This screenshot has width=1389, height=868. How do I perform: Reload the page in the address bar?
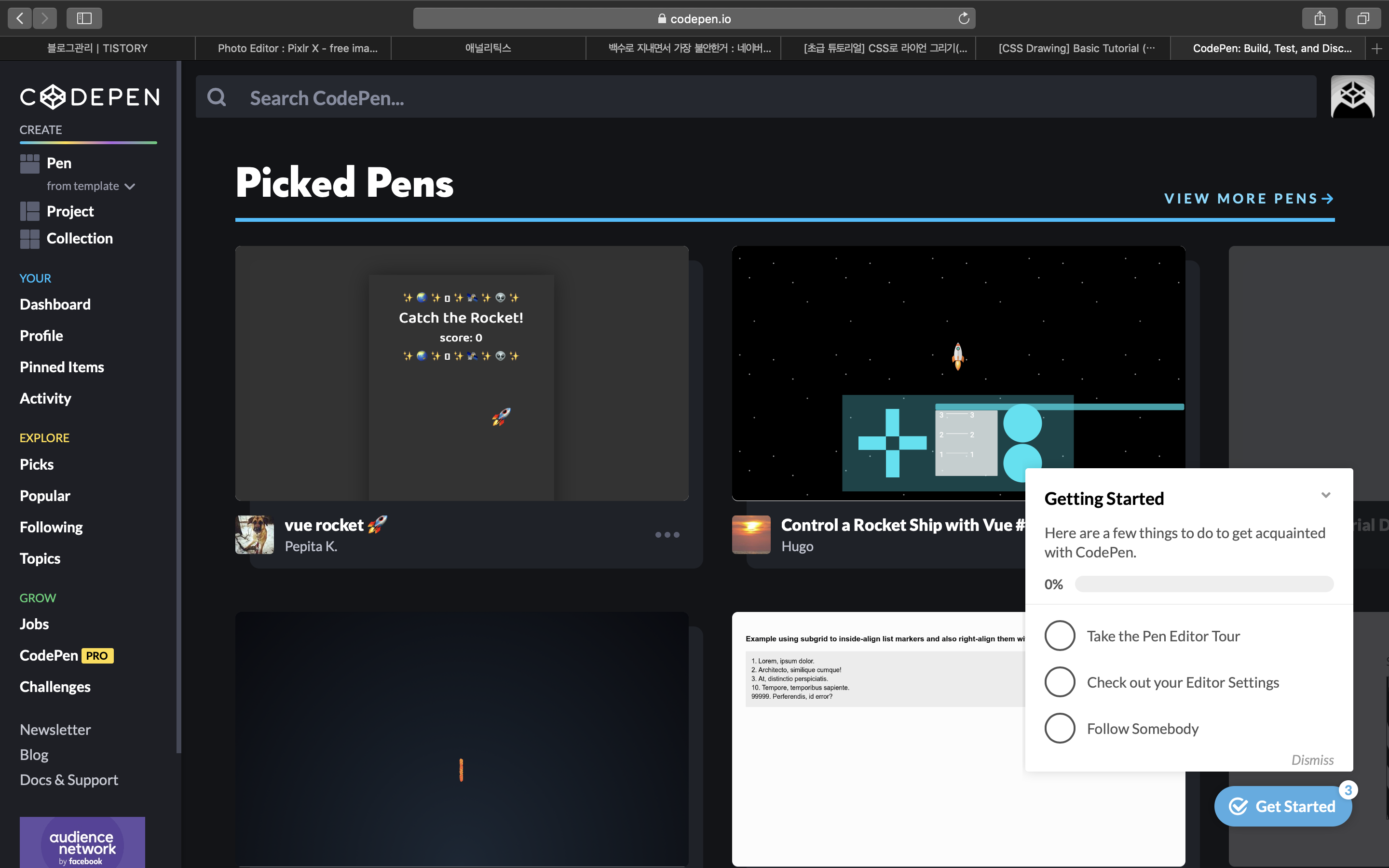(x=964, y=18)
